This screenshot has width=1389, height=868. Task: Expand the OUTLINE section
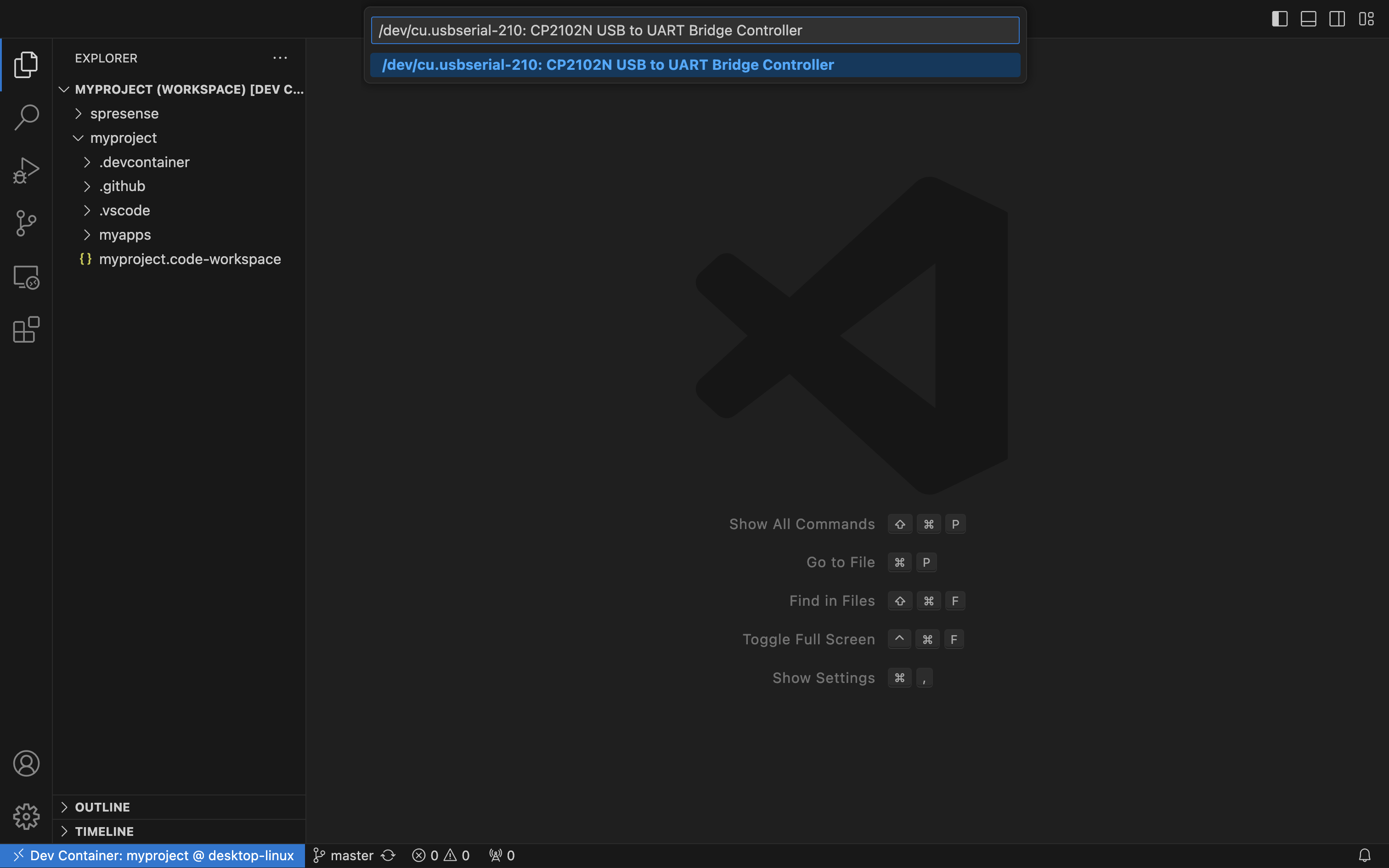(x=179, y=806)
